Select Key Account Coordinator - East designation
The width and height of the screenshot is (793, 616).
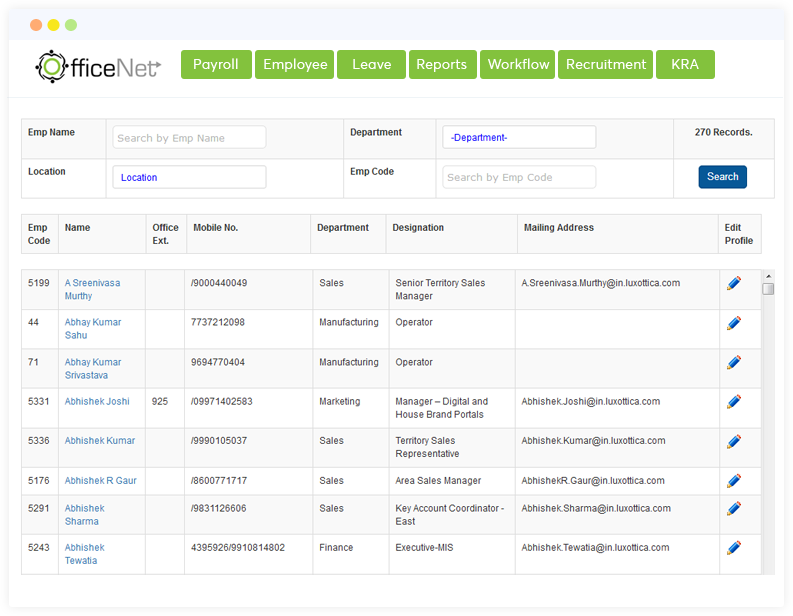pos(450,515)
